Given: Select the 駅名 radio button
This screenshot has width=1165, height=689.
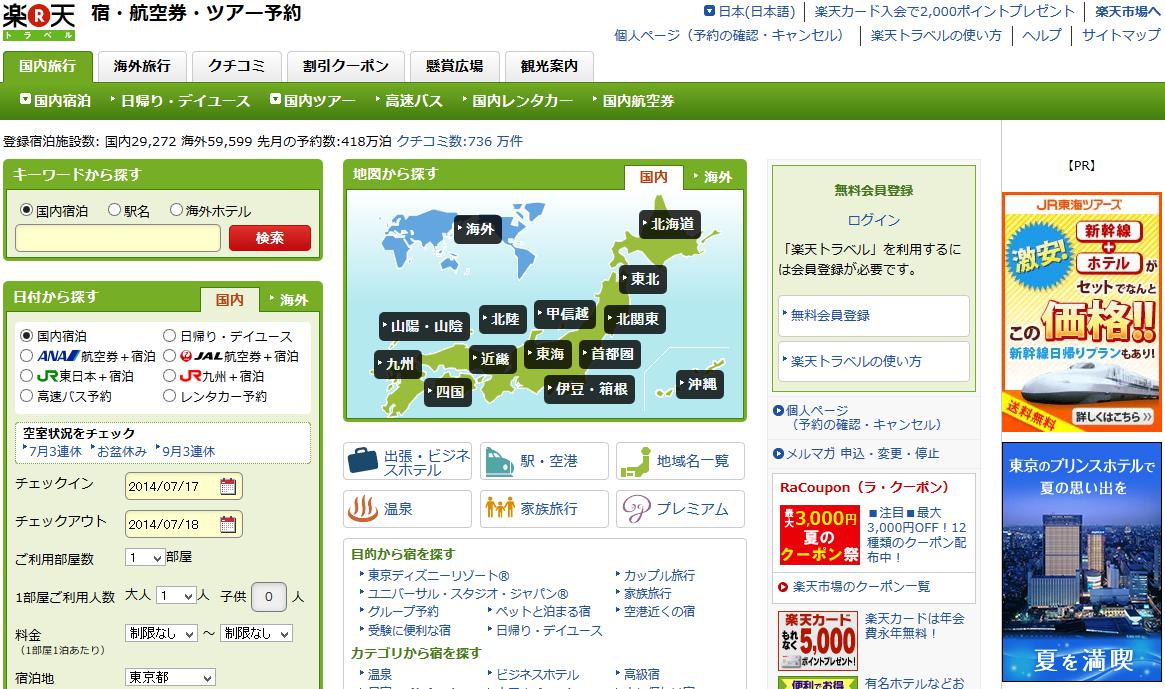Looking at the screenshot, I should (x=114, y=210).
